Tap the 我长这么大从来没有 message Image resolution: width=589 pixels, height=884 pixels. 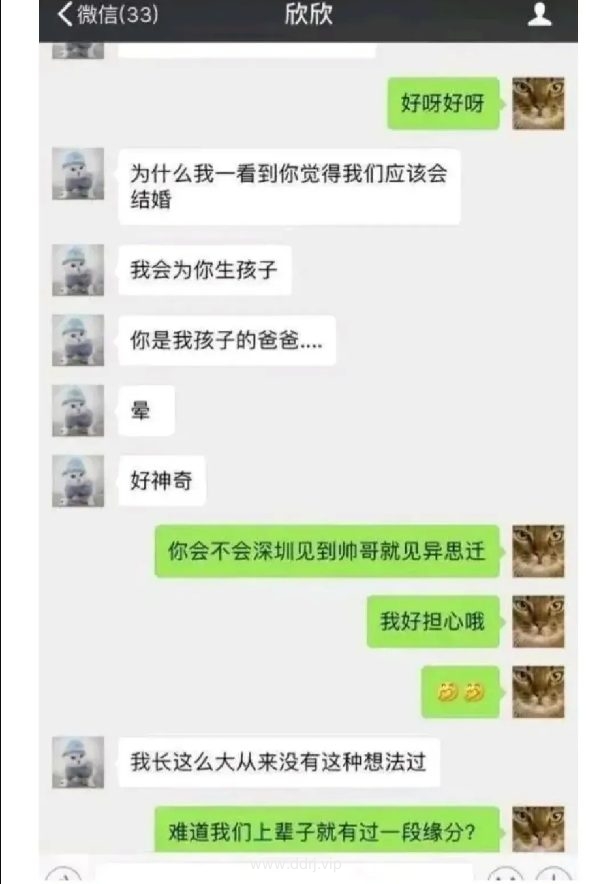[279, 762]
